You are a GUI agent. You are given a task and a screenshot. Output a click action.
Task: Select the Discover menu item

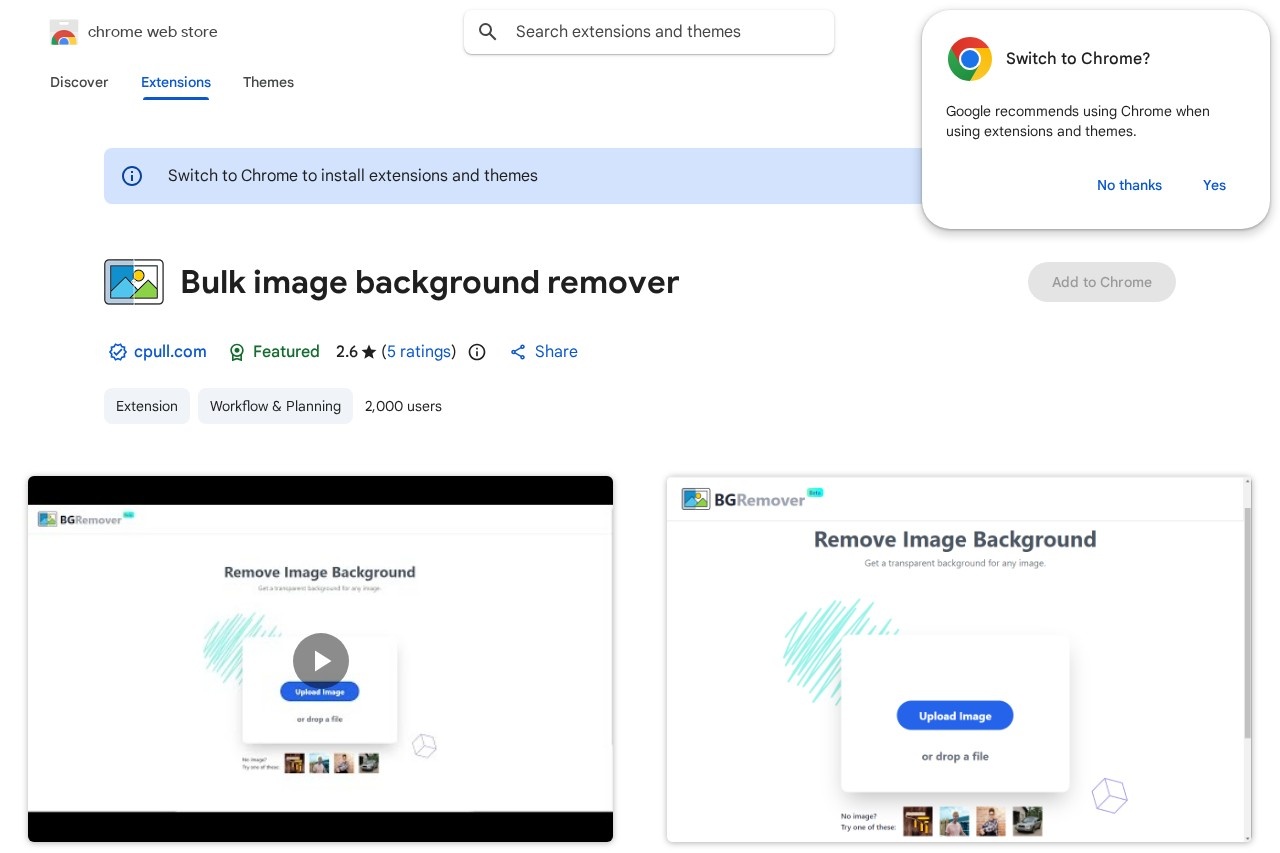pos(79,82)
